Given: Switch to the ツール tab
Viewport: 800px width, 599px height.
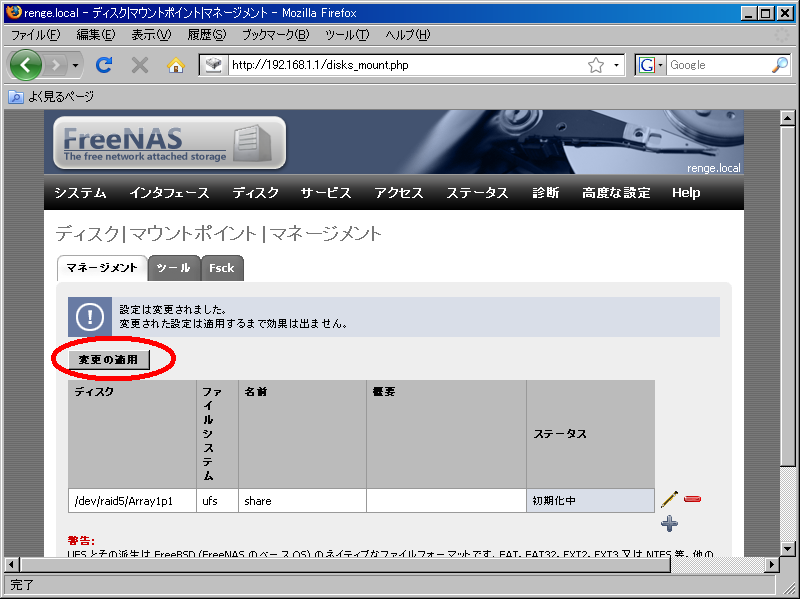Looking at the screenshot, I should (x=174, y=268).
